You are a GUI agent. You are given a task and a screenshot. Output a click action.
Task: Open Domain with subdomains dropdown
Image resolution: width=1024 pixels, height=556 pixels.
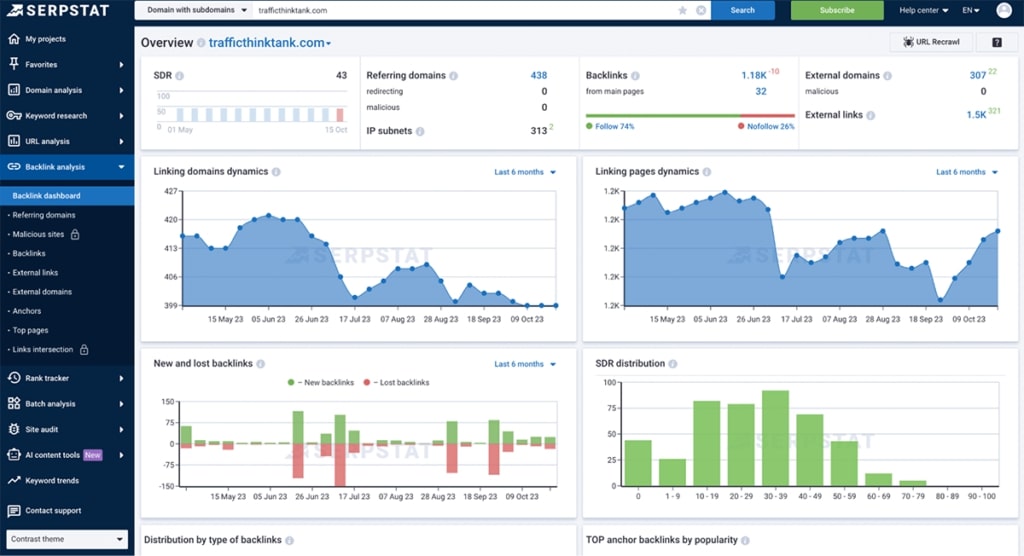coord(195,10)
